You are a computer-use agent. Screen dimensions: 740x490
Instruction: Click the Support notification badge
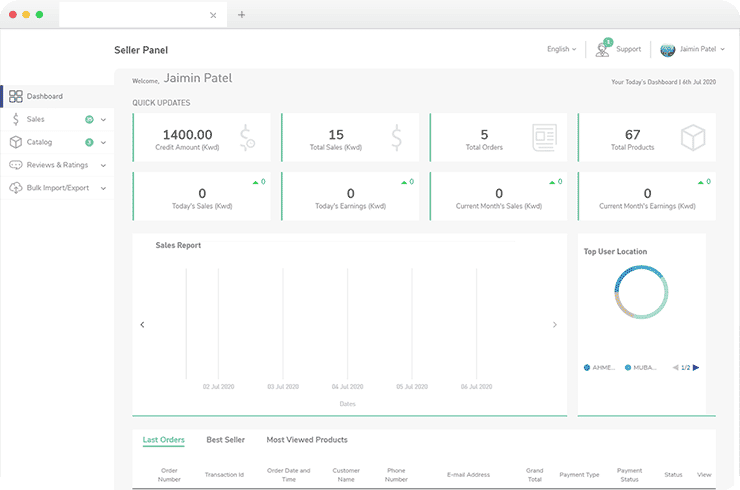pyautogui.click(x=608, y=42)
